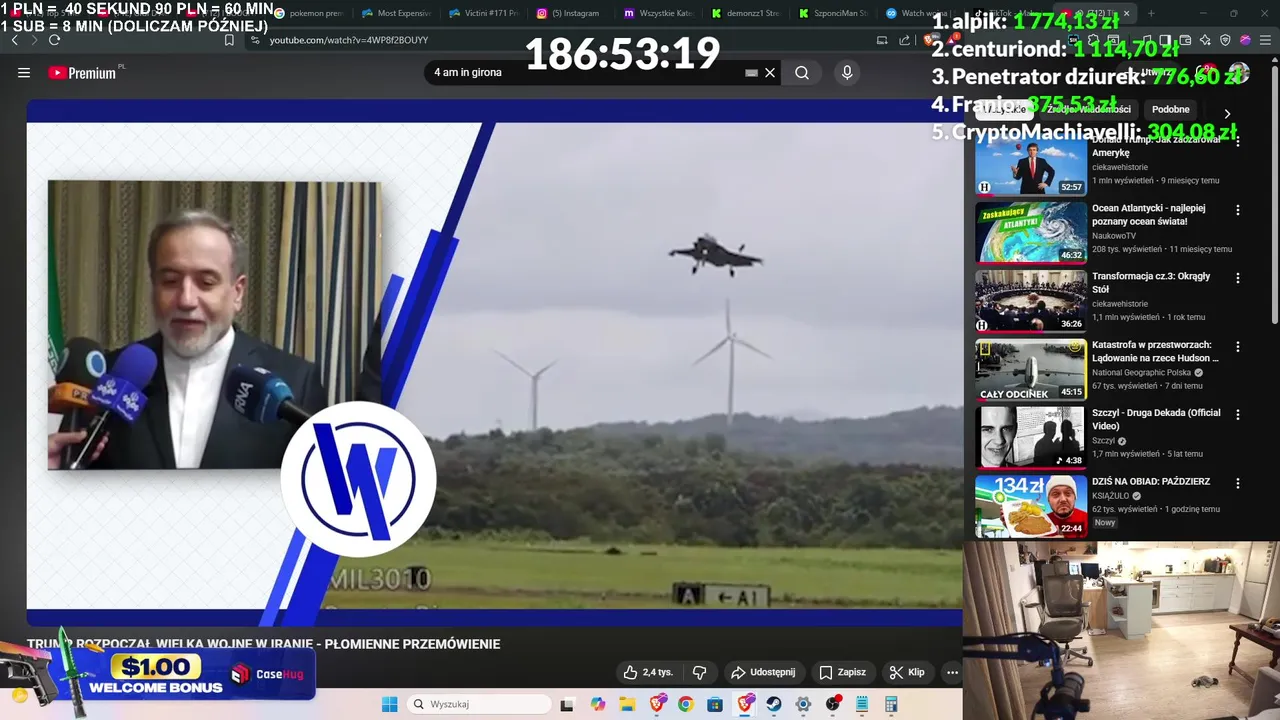This screenshot has height=720, width=1280.
Task: Reload the current YouTube page
Action: click(54, 40)
